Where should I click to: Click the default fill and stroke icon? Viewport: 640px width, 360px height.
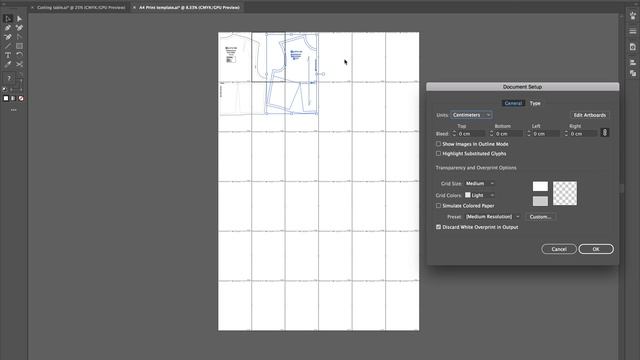pyautogui.click(x=5, y=89)
